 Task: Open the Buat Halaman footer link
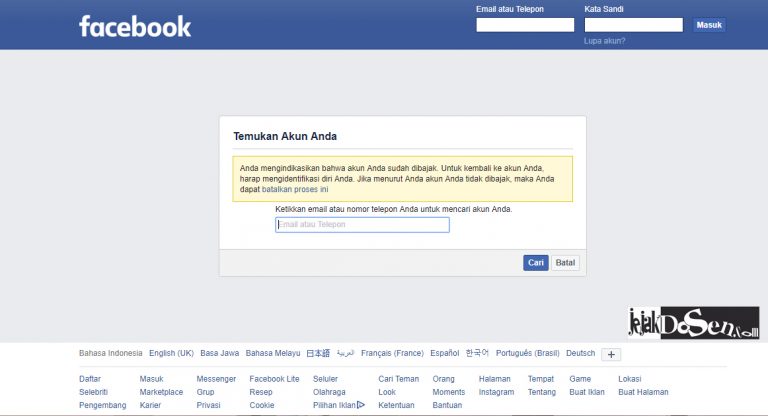643,392
